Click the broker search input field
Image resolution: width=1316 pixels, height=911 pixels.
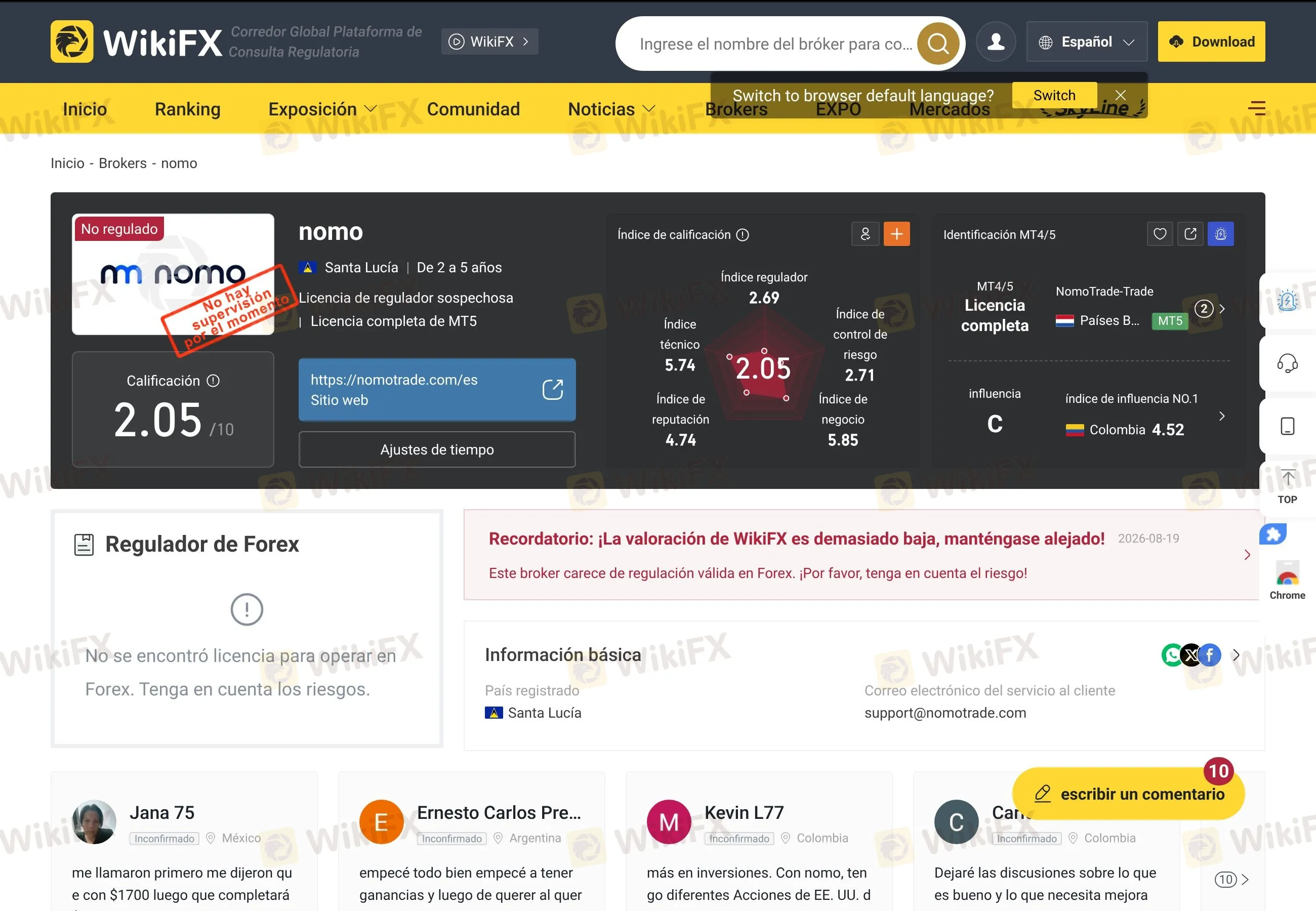(775, 44)
